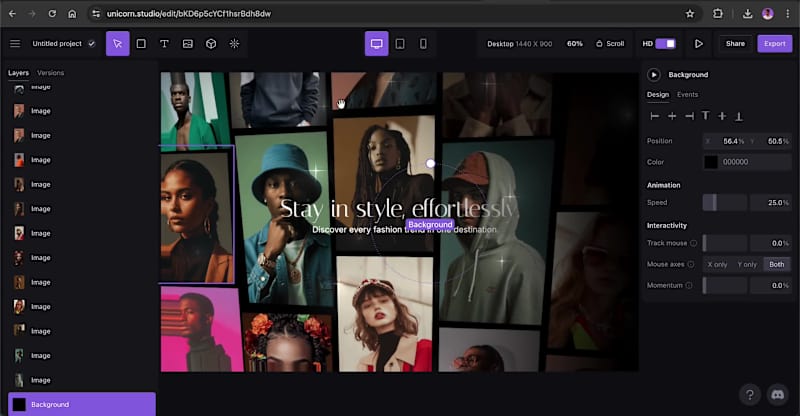
Task: Open the black Color swatch picker
Action: [x=711, y=162]
